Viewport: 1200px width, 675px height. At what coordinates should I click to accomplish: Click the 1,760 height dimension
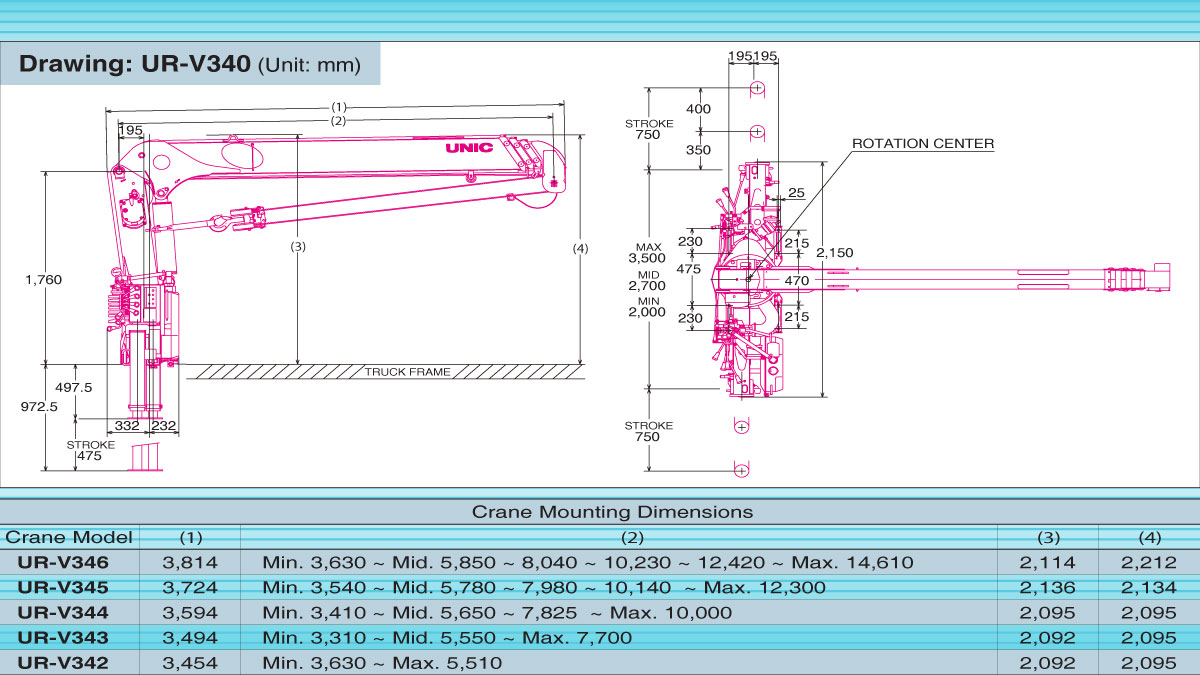pyautogui.click(x=43, y=280)
